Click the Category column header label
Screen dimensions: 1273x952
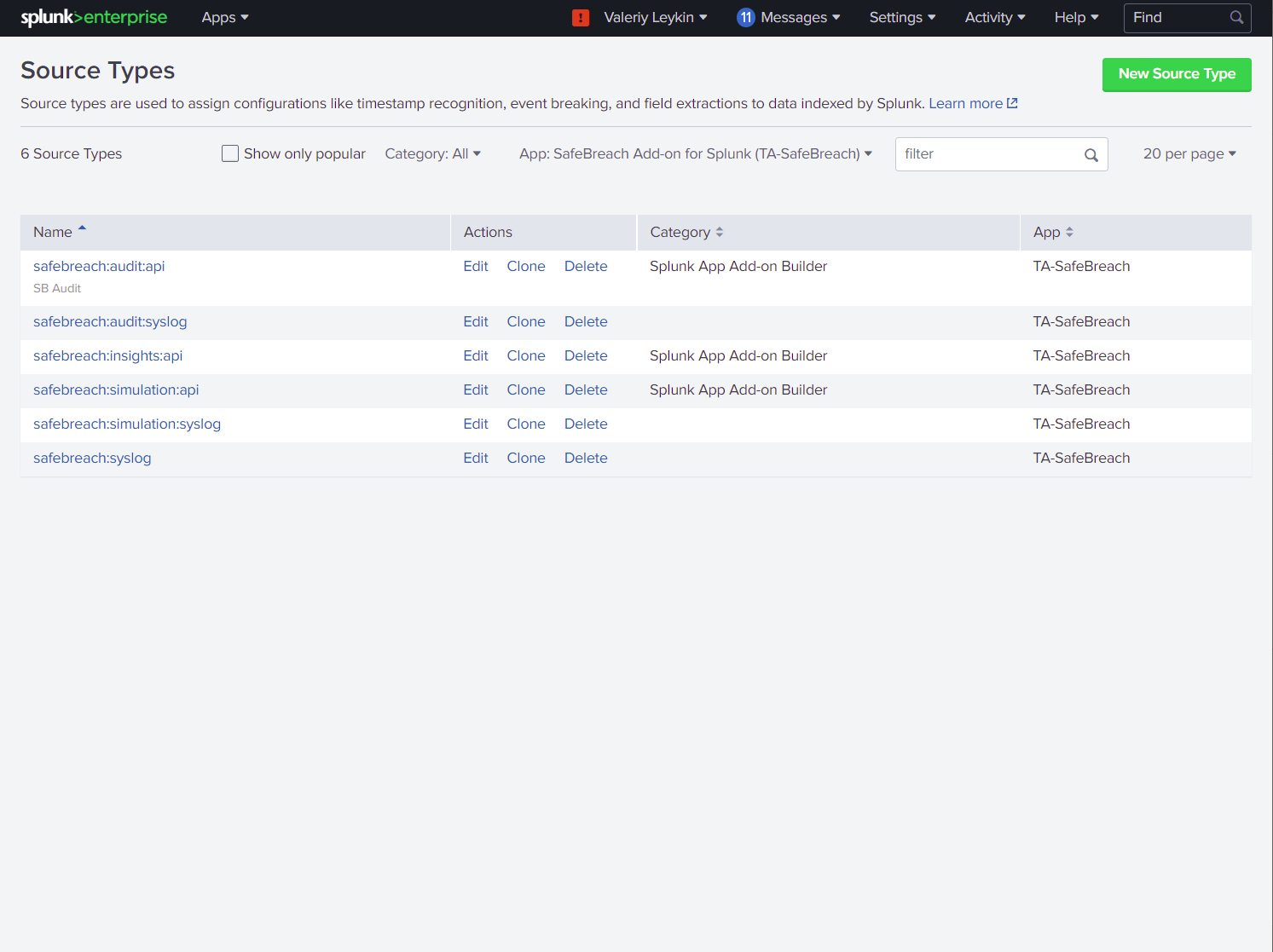[680, 232]
